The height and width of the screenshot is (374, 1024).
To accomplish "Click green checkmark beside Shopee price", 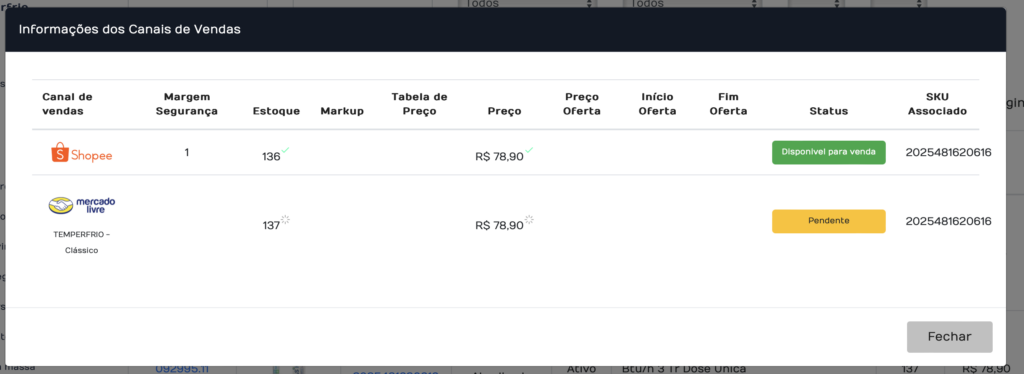I will [530, 151].
